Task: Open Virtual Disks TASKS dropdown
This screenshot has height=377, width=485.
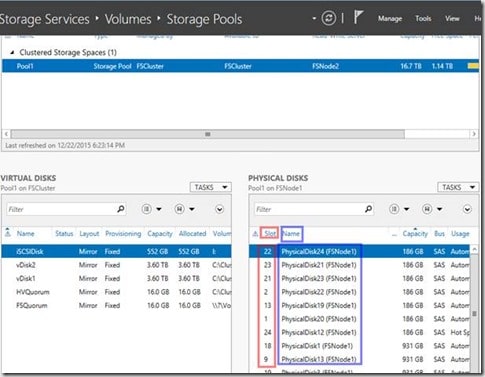Action: (x=211, y=187)
